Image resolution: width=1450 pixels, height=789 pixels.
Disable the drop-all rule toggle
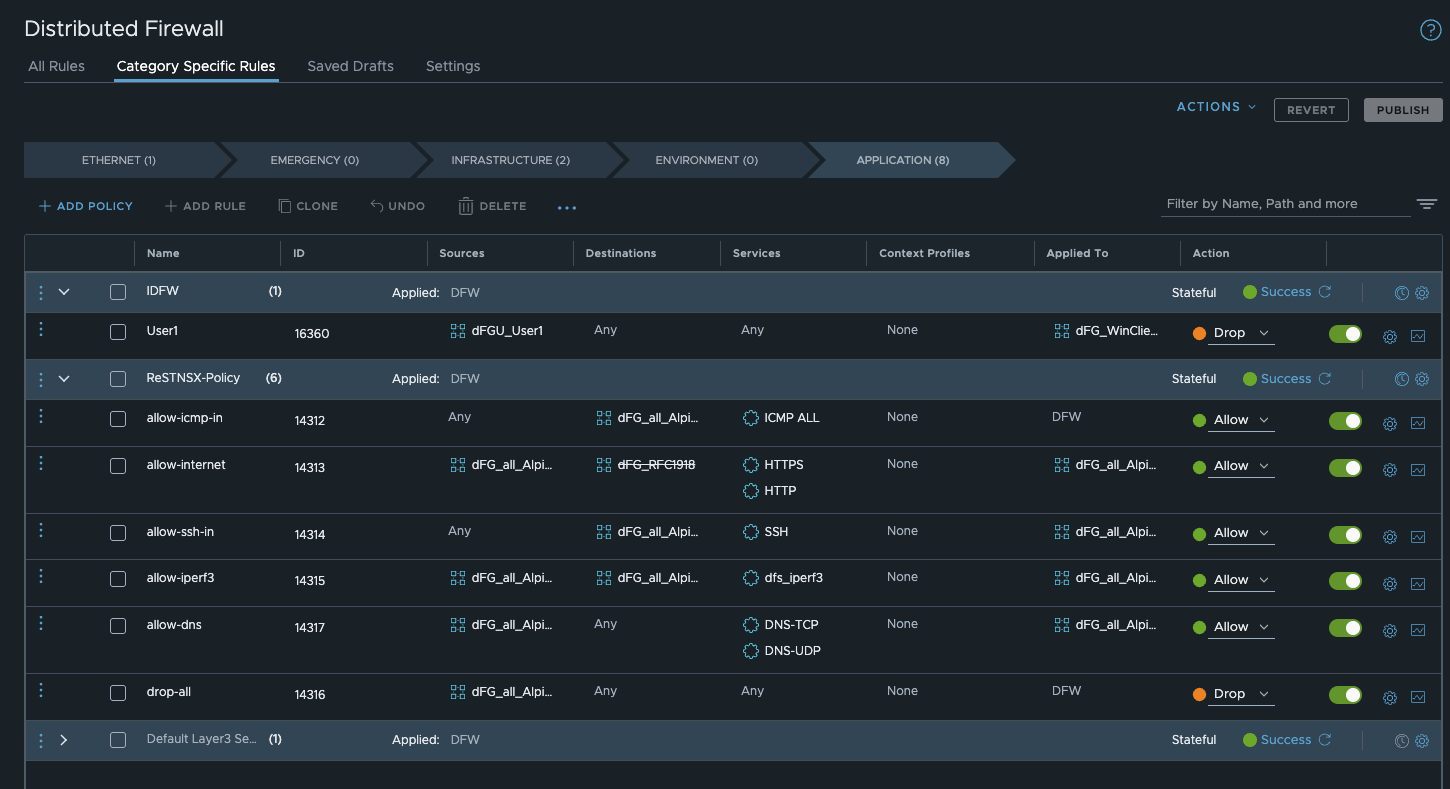[1345, 695]
